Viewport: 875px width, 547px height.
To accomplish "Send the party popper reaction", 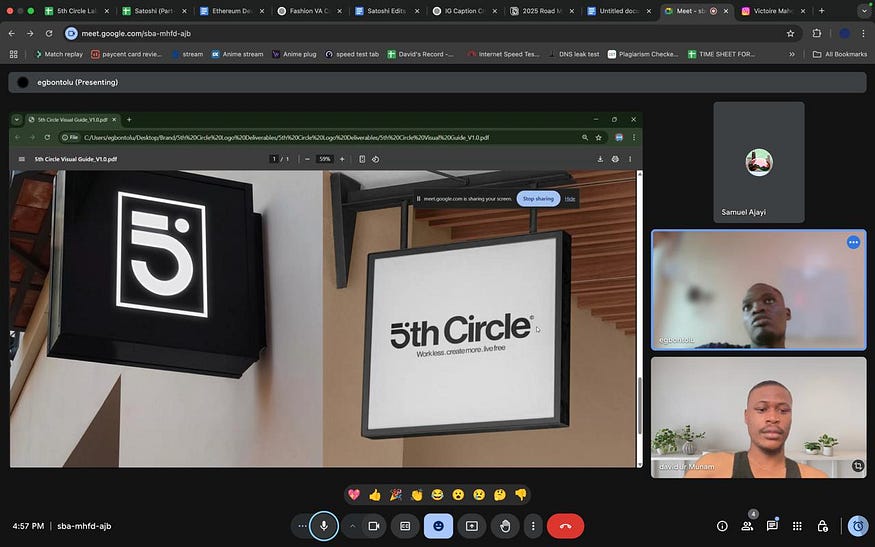I will pyautogui.click(x=396, y=495).
